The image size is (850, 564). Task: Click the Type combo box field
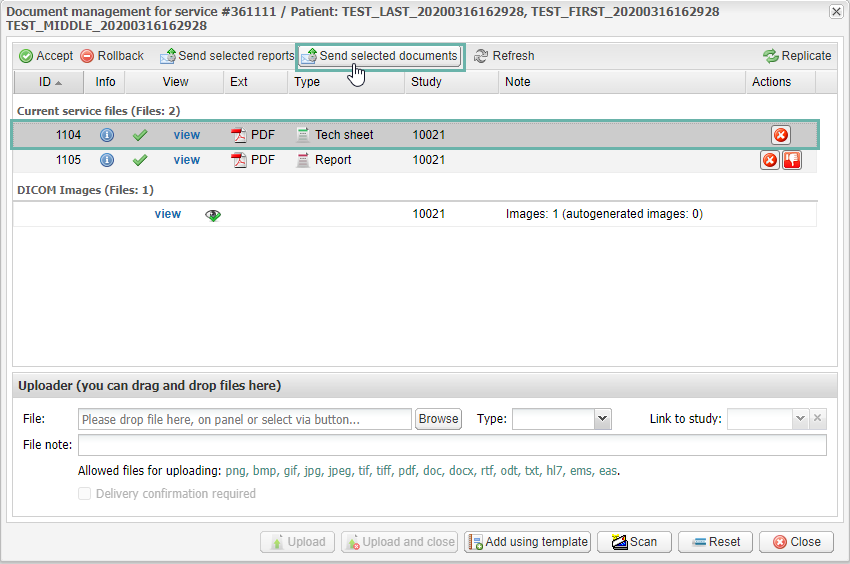[553, 419]
